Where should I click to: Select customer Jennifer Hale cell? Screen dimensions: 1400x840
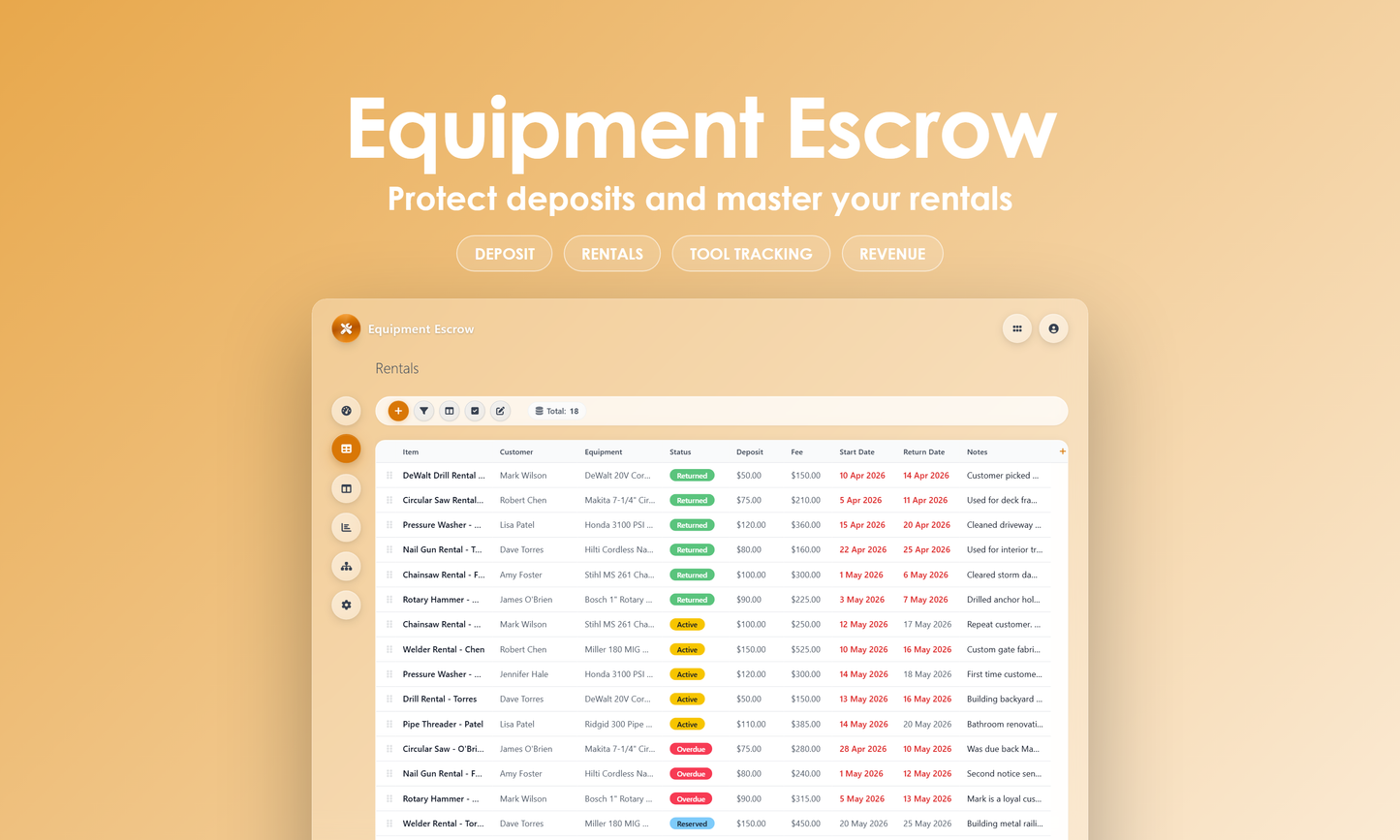[x=524, y=674]
